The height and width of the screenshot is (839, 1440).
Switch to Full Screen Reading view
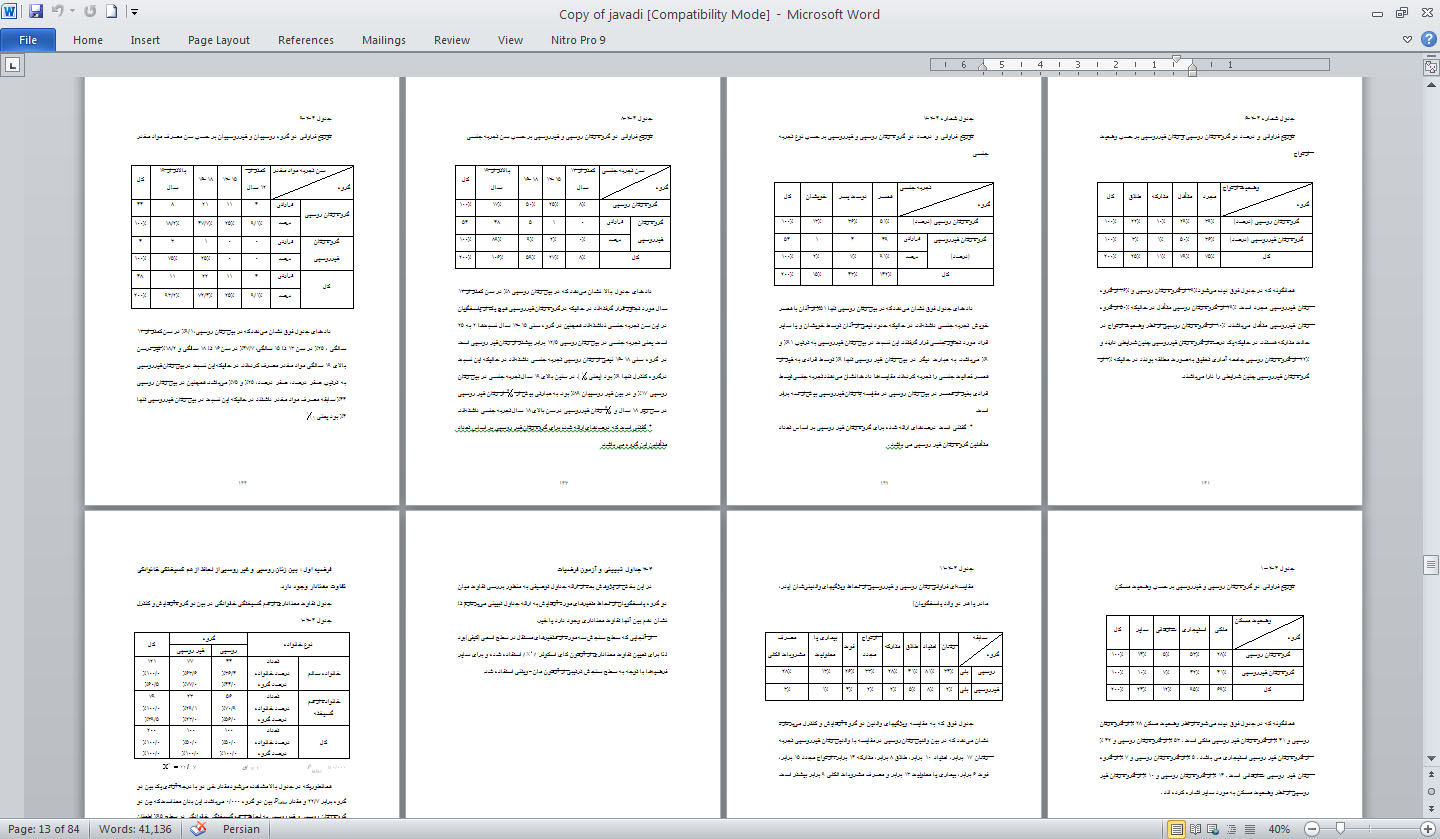(x=1197, y=829)
